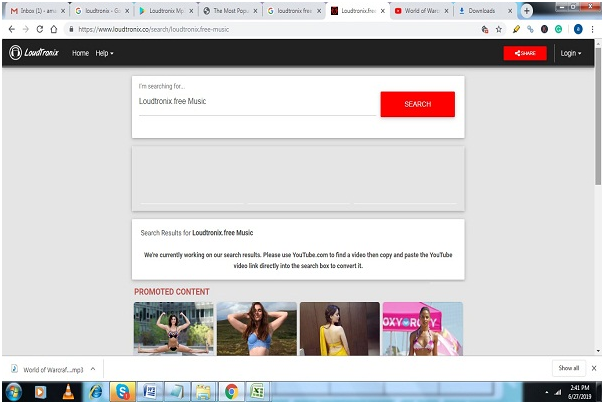Click the green Grammarly extension icon

[x=559, y=29]
